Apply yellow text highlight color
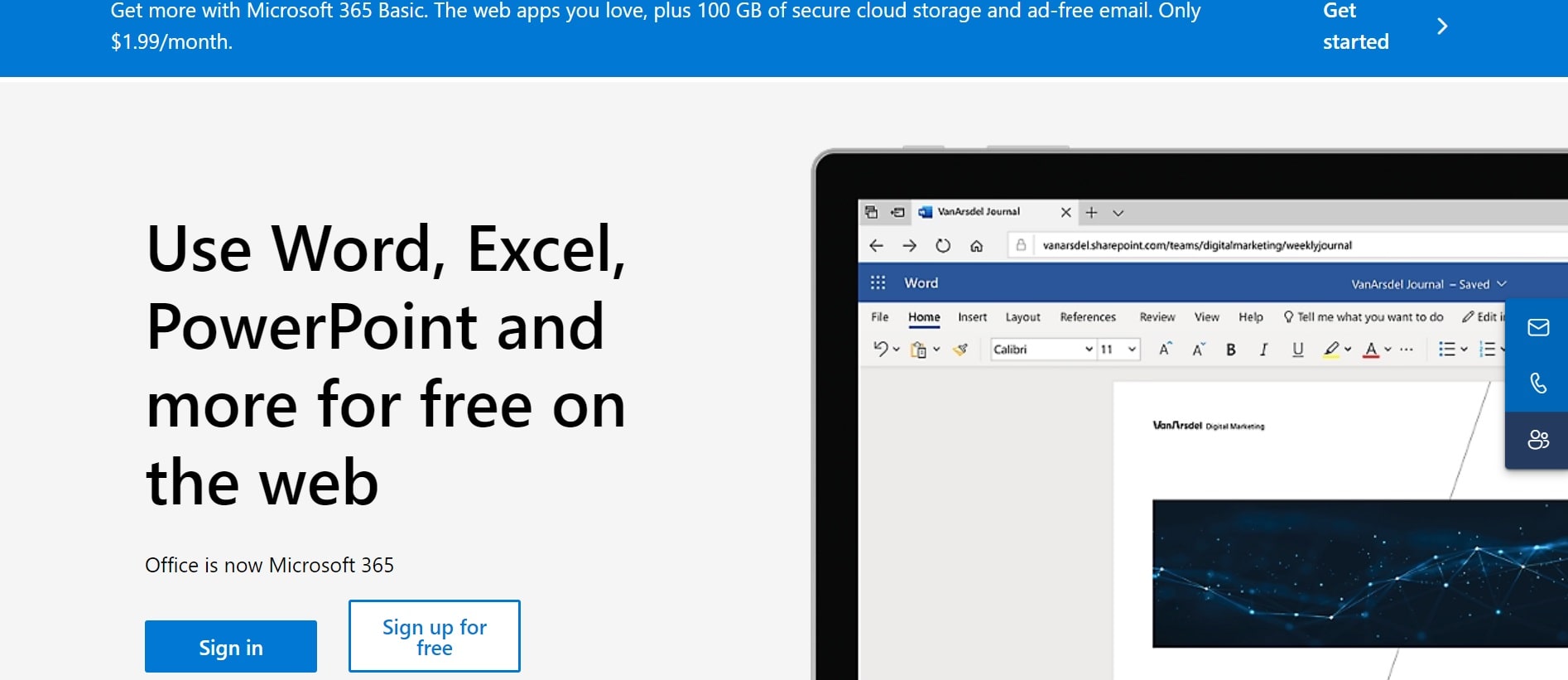Viewport: 1568px width, 680px height. [x=1331, y=350]
